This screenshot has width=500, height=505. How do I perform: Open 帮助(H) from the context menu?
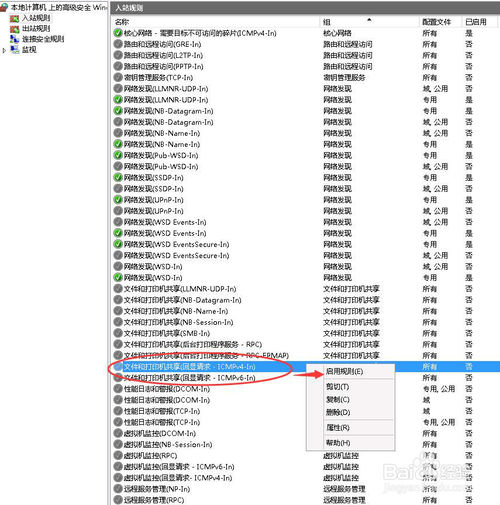(x=338, y=443)
